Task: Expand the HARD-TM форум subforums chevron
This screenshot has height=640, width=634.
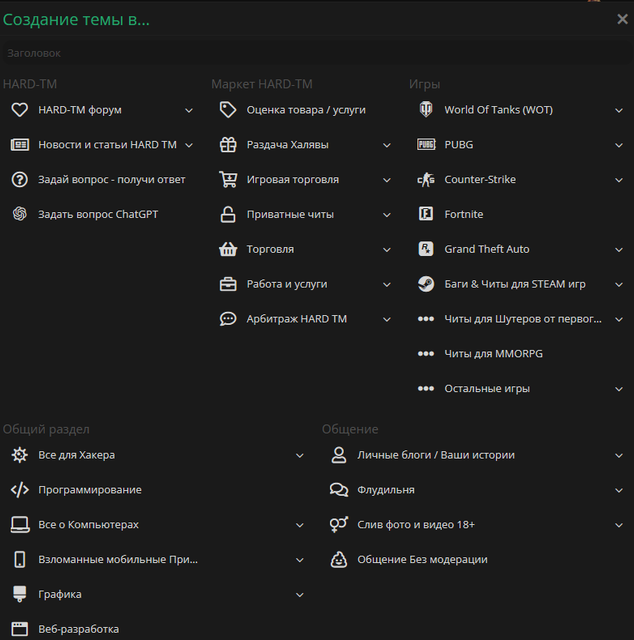Action: pyautogui.click(x=189, y=111)
